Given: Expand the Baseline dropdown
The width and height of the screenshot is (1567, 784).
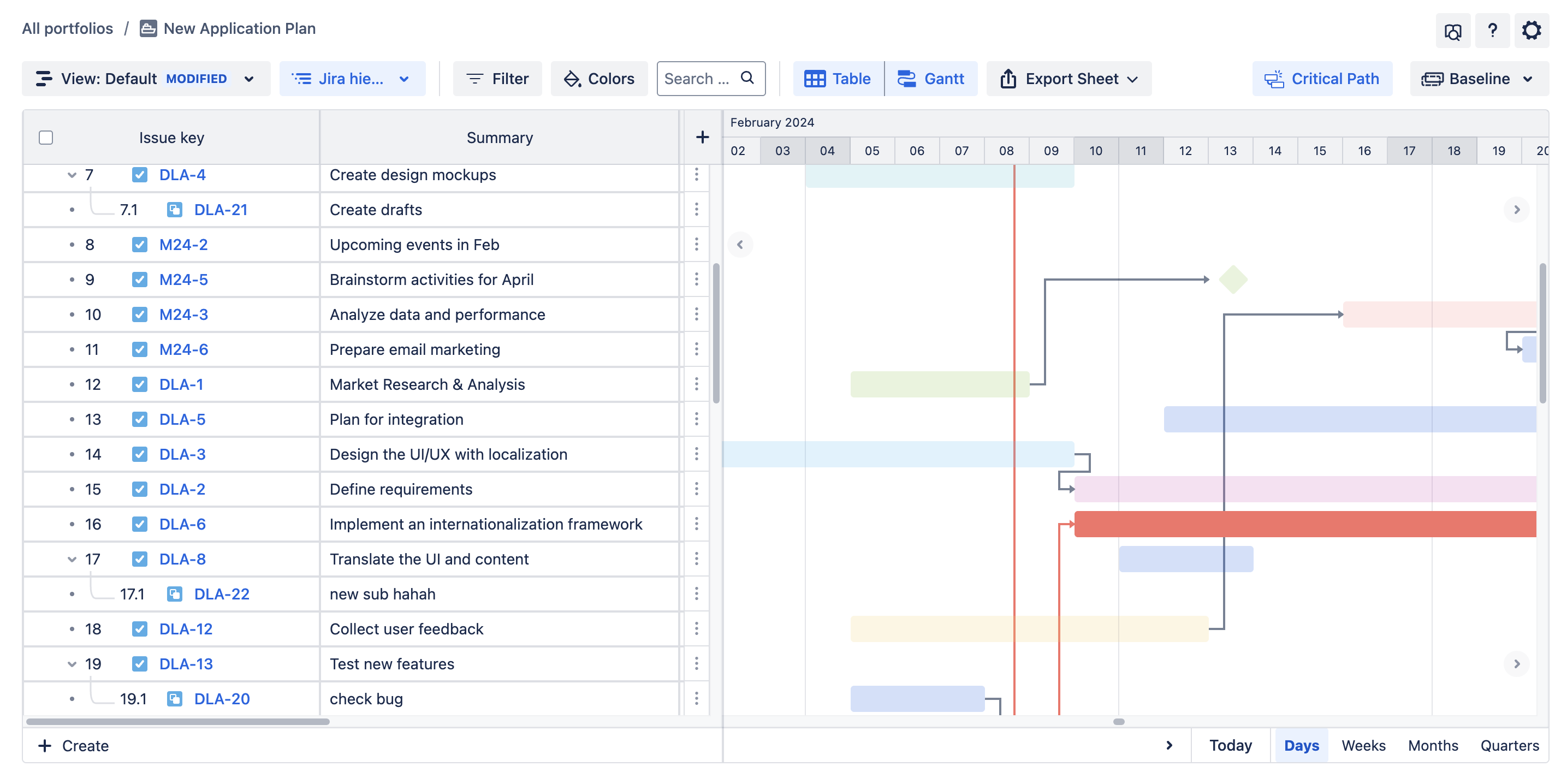Looking at the screenshot, I should tap(1478, 79).
